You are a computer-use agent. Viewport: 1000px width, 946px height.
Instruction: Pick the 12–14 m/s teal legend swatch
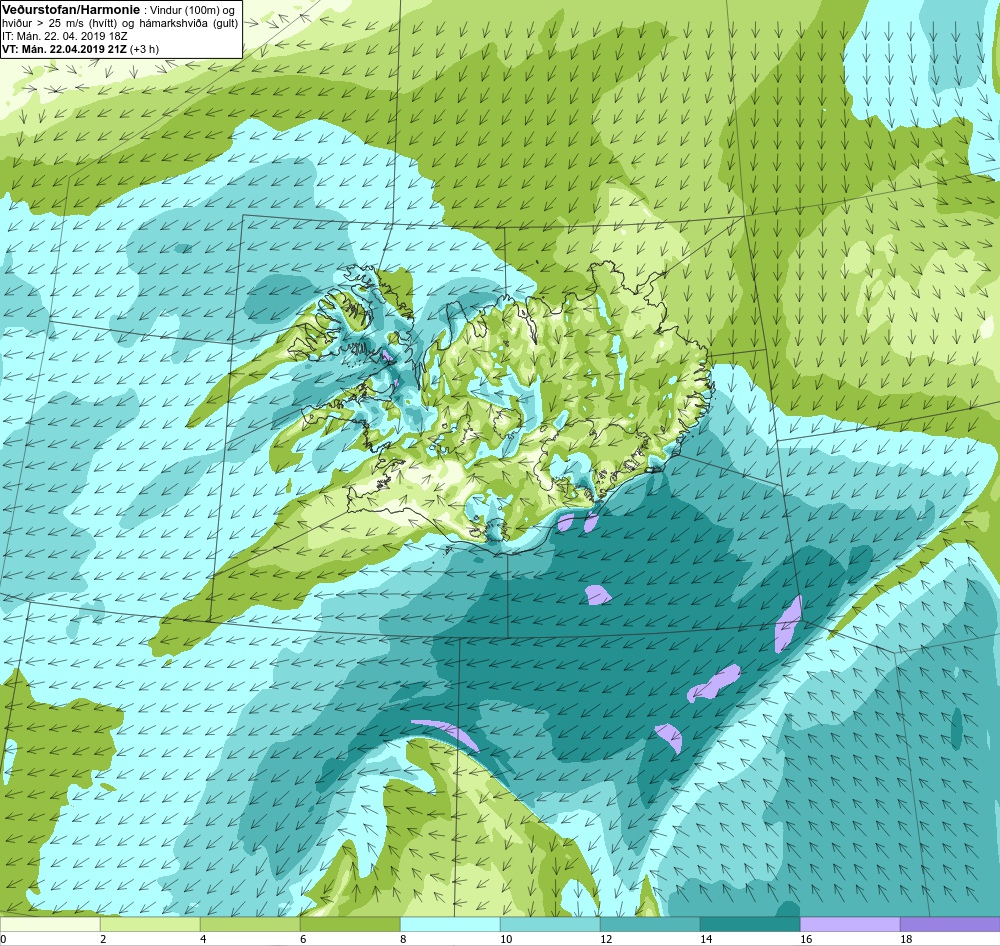(650, 924)
